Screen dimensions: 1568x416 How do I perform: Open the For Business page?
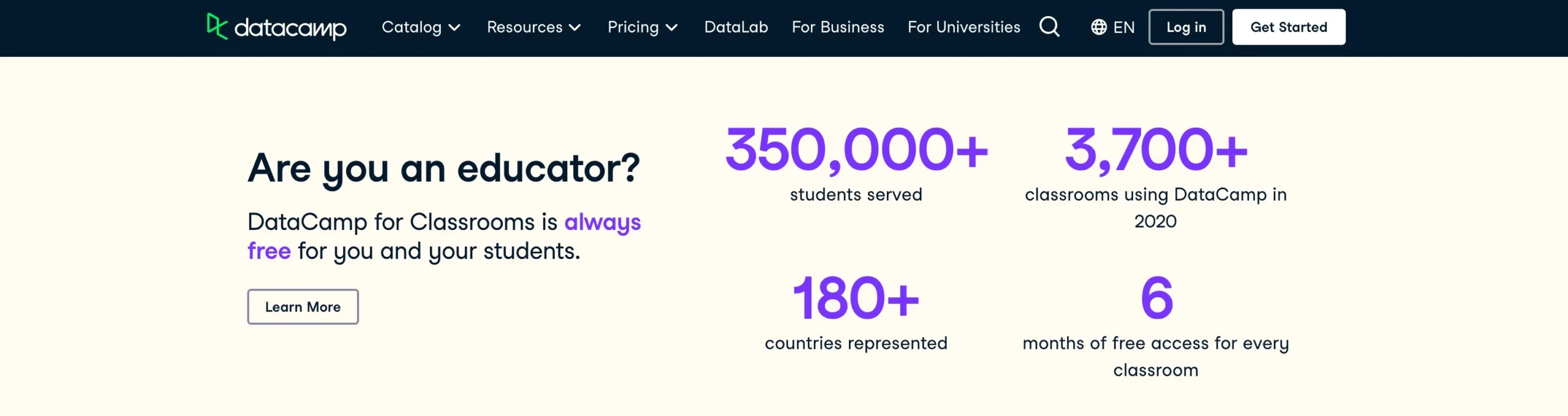(837, 27)
